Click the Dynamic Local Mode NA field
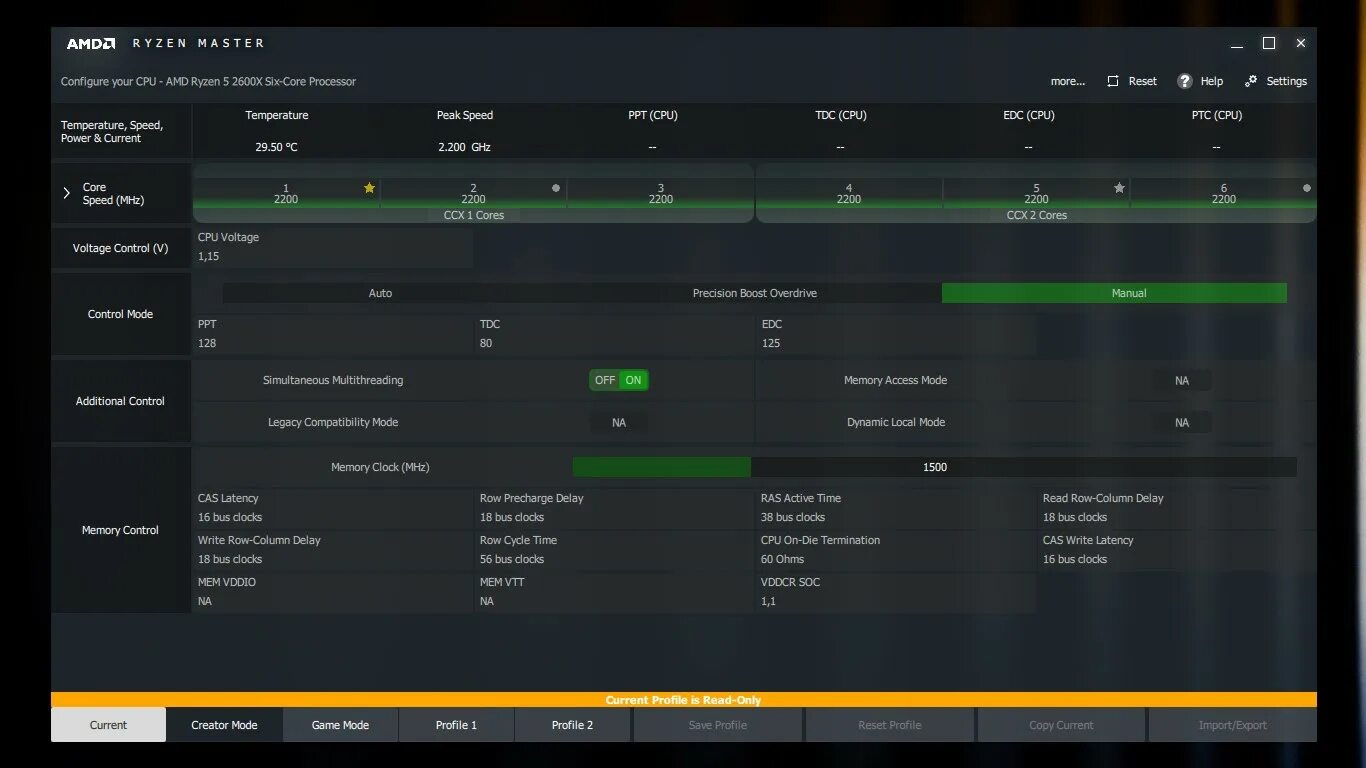The width and height of the screenshot is (1366, 768). (x=1182, y=422)
